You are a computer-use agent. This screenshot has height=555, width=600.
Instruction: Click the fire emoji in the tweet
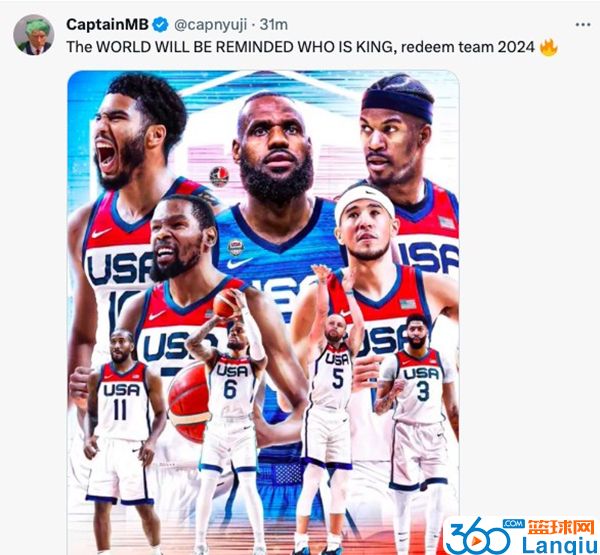click(548, 48)
